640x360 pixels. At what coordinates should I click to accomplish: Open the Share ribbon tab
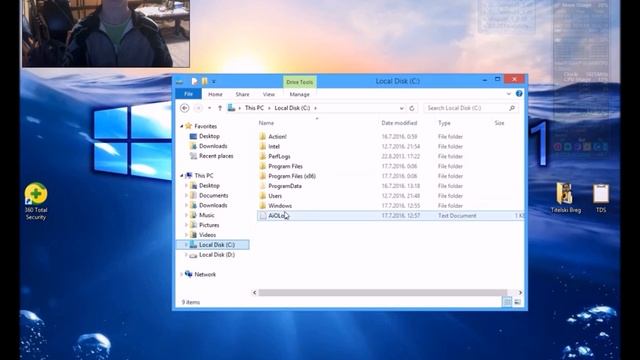(x=242, y=94)
